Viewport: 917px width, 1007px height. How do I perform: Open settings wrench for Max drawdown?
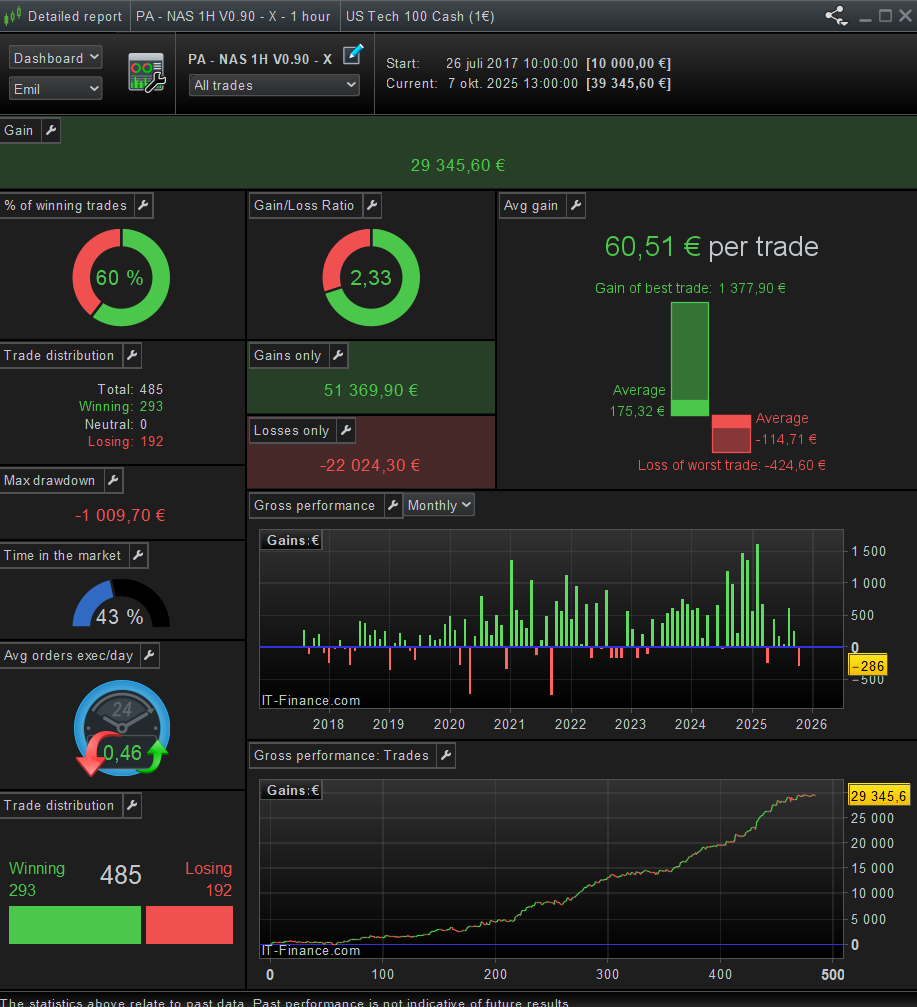[x=113, y=480]
